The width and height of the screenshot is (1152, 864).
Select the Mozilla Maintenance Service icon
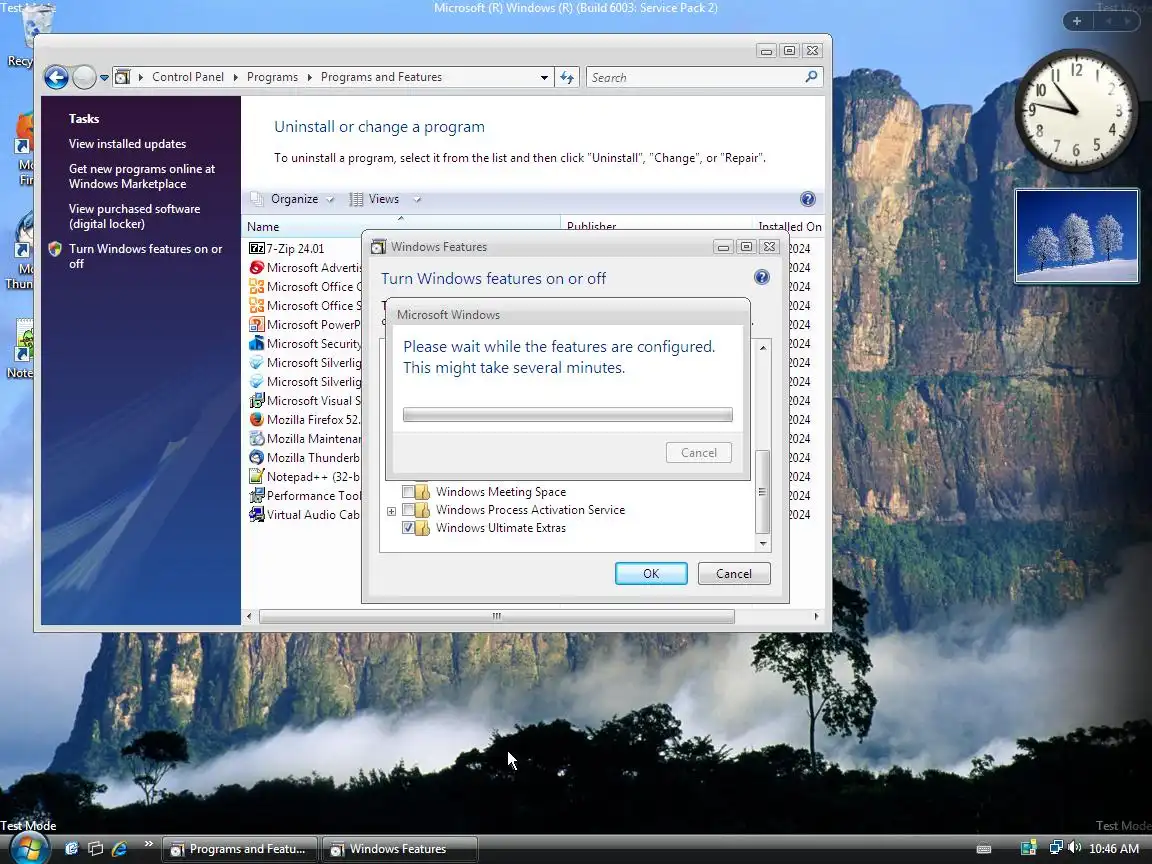click(x=256, y=439)
